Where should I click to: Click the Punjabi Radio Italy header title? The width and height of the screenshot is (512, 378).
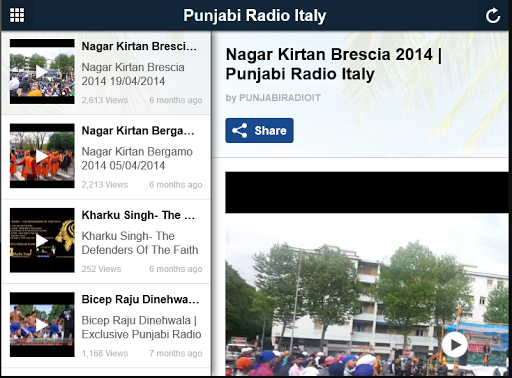pyautogui.click(x=255, y=16)
